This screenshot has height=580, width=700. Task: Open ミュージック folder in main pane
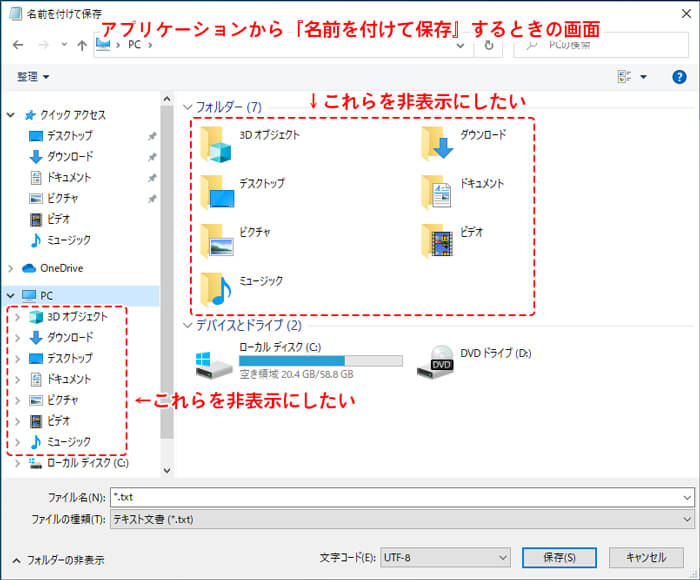[241, 290]
